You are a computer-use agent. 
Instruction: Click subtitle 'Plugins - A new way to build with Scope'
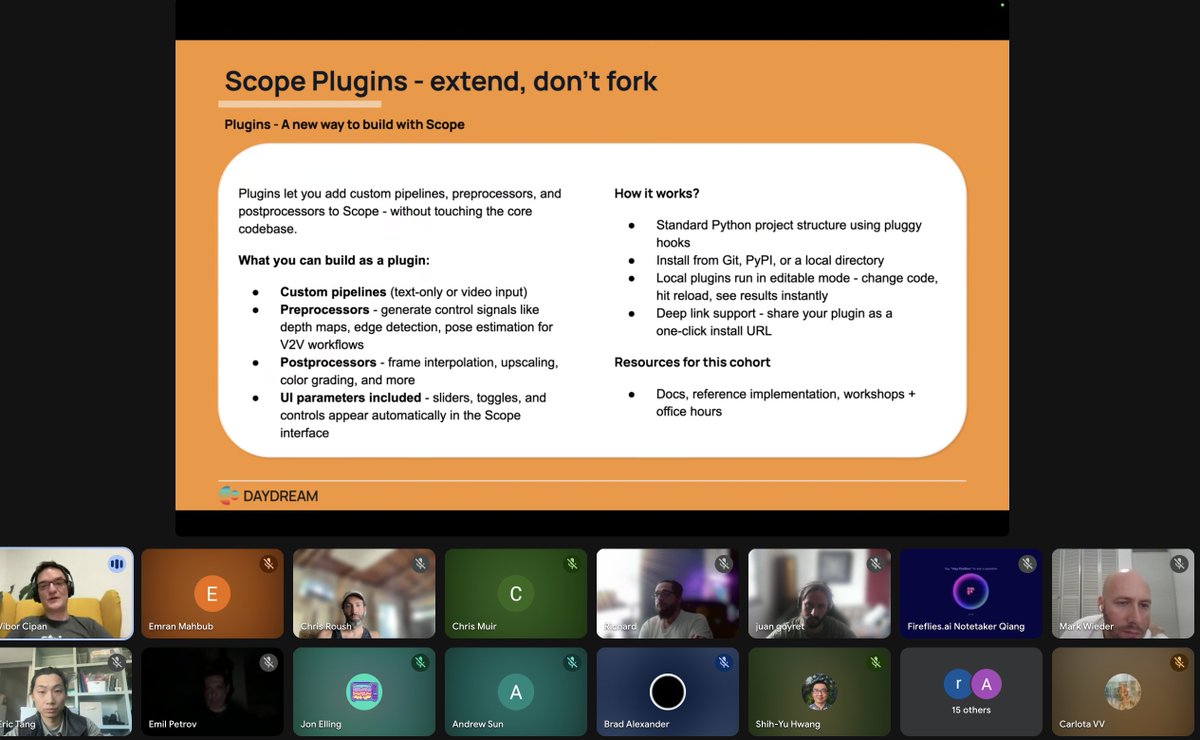tap(345, 125)
